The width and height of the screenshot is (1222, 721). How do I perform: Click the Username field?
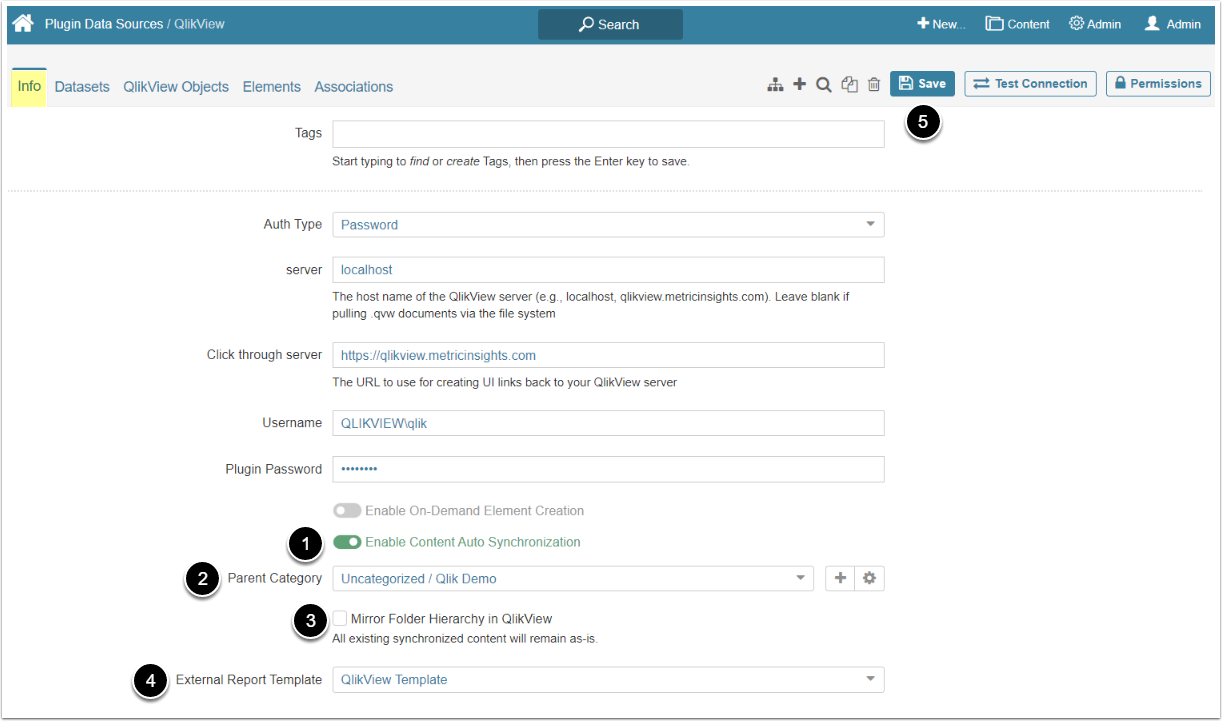point(608,423)
